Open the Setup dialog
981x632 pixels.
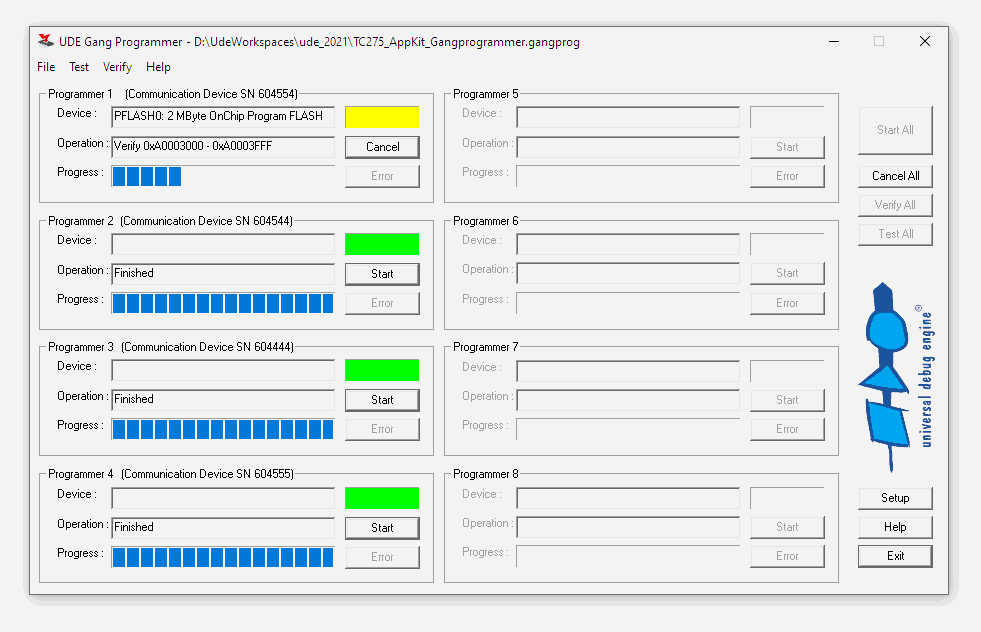(895, 498)
